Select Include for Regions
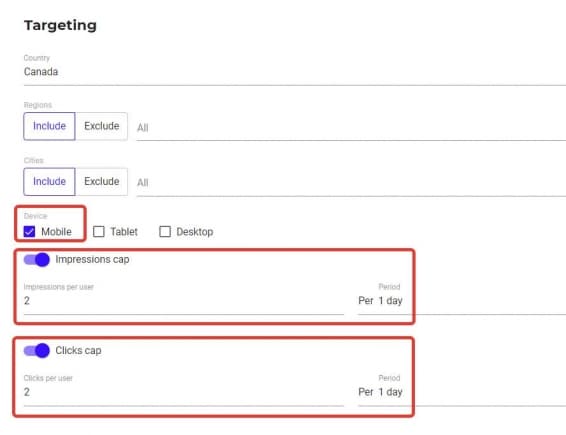566x435 pixels. [x=49, y=126]
